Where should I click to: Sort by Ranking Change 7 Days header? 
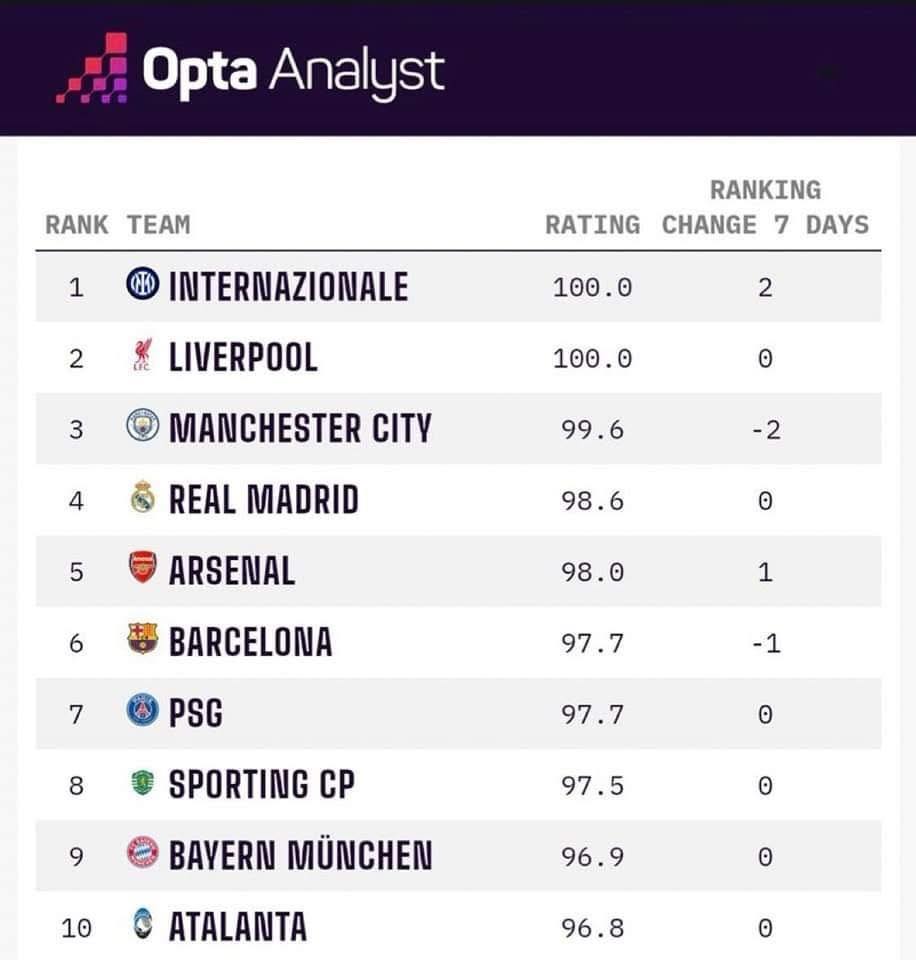point(765,208)
